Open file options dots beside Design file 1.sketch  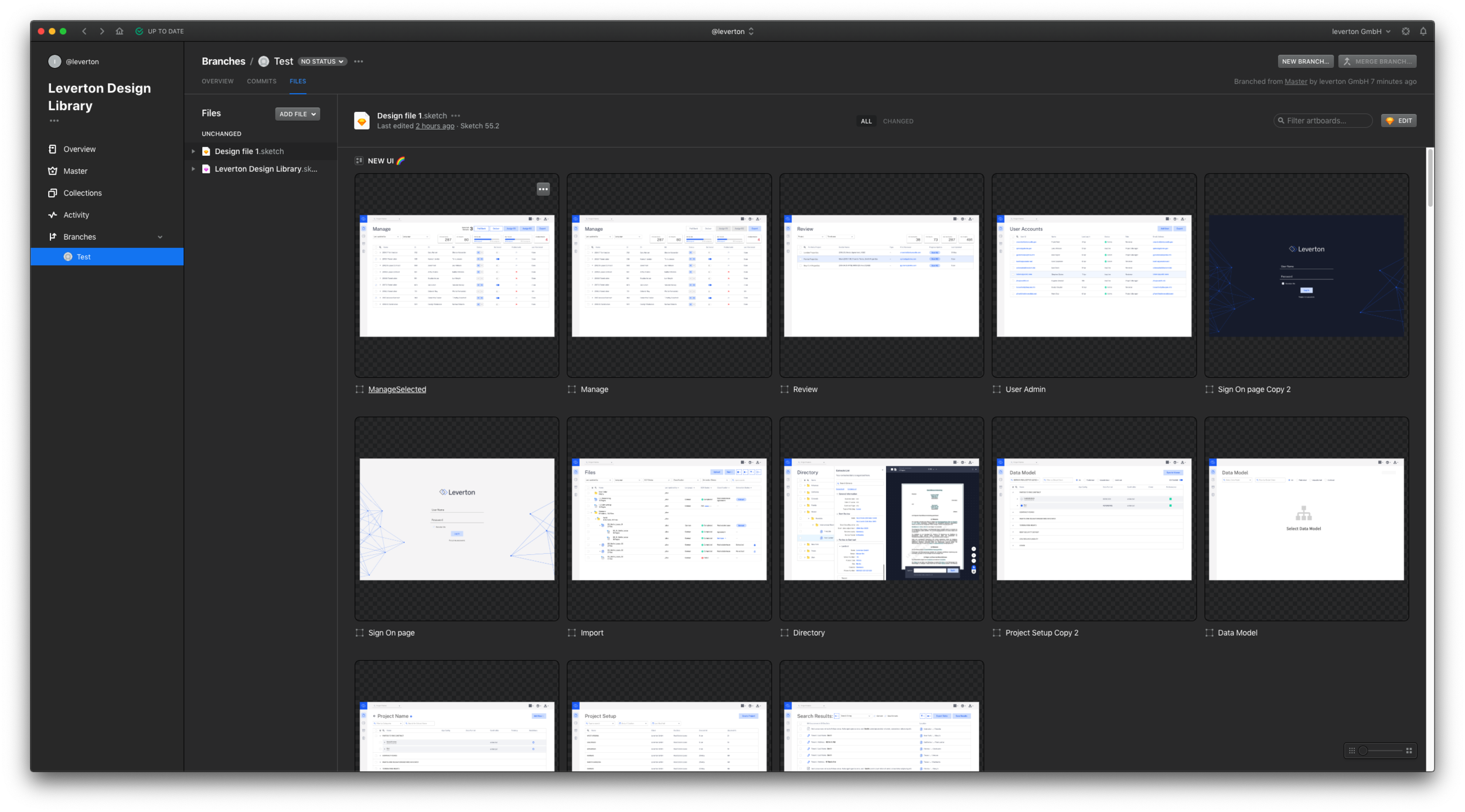pyautogui.click(x=456, y=115)
